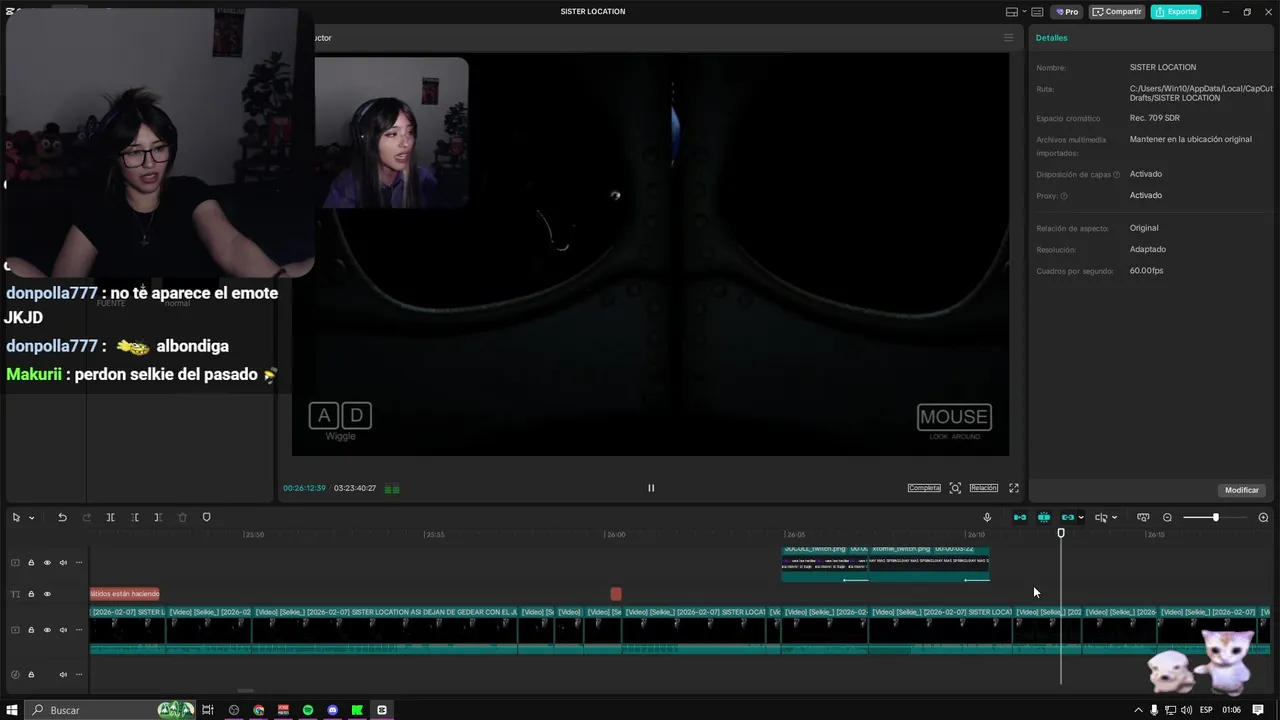Open preview axis dropdown arrow
1280x720 pixels.
[1114, 518]
